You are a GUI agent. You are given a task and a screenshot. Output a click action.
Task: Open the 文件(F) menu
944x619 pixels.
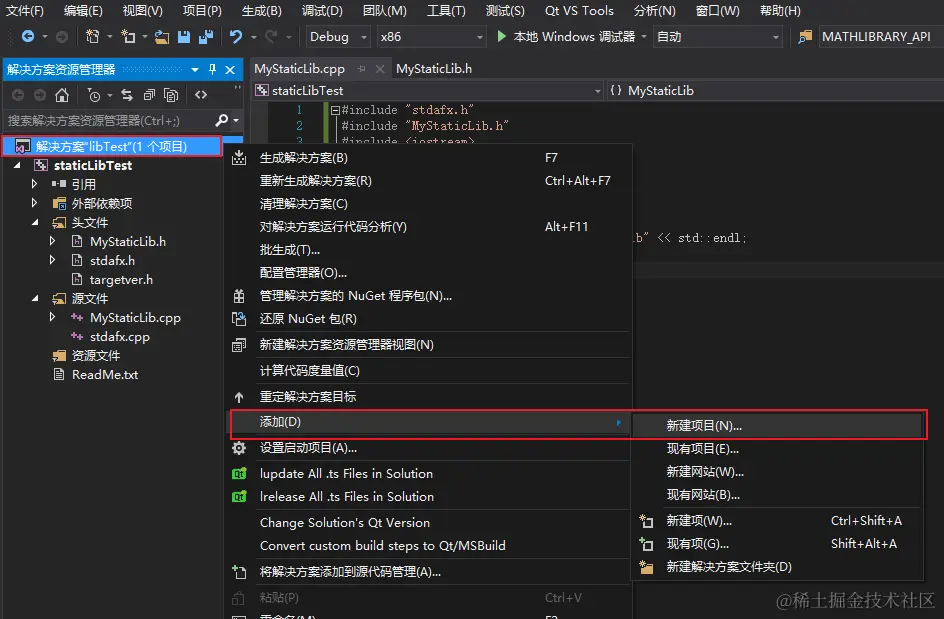pyautogui.click(x=25, y=11)
